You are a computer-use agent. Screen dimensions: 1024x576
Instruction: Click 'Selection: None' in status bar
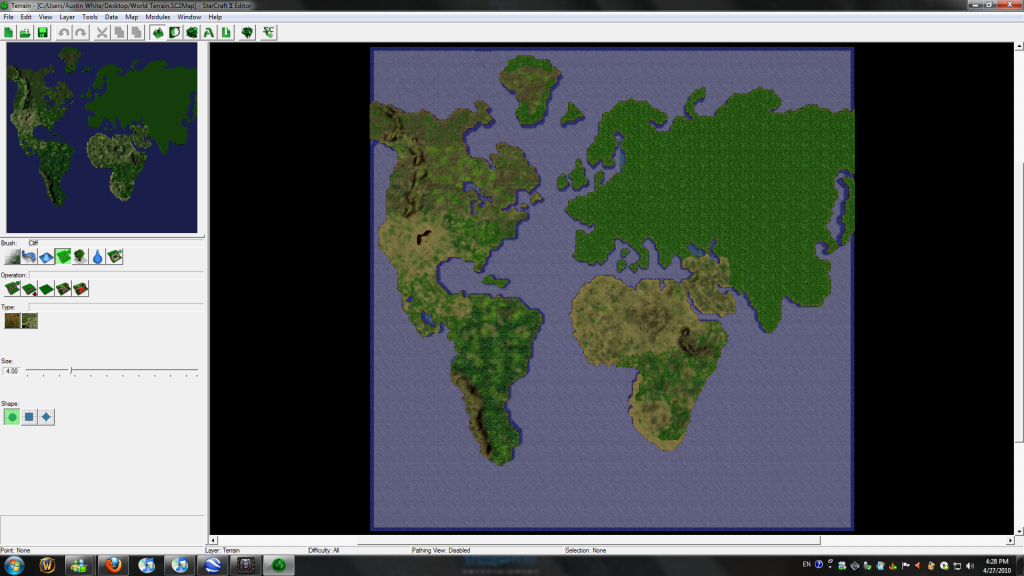pos(586,551)
